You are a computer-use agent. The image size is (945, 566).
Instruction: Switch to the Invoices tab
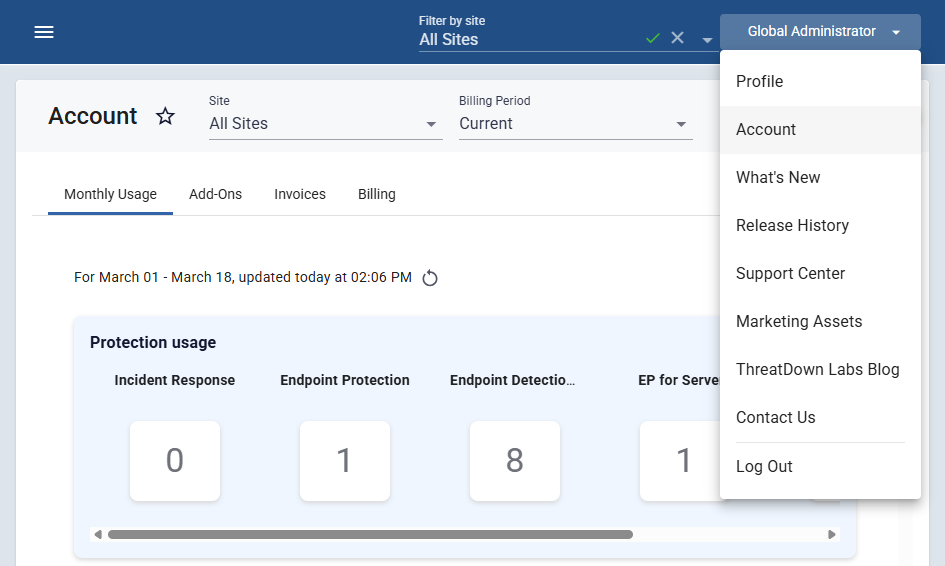tap(300, 194)
